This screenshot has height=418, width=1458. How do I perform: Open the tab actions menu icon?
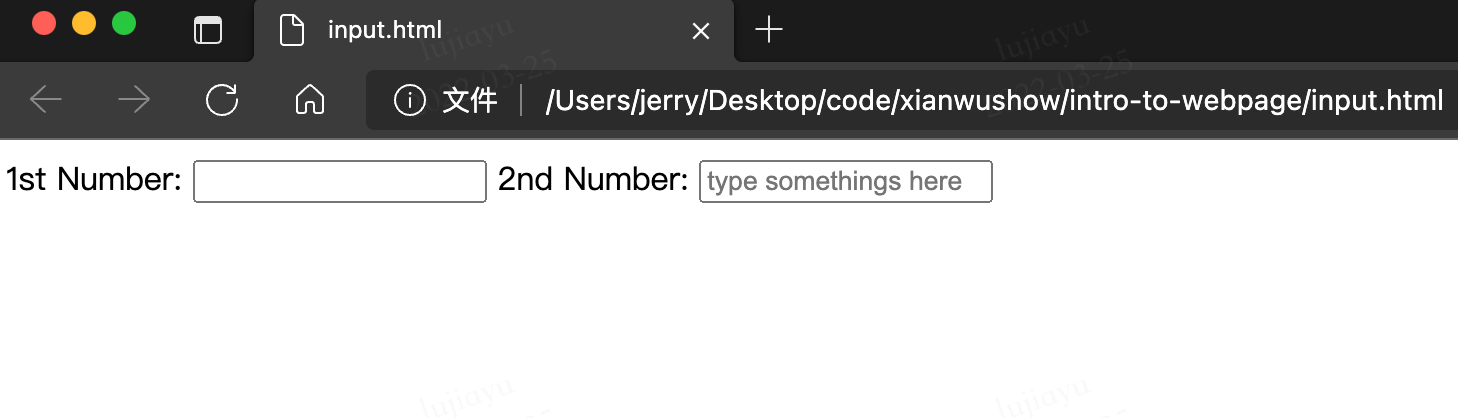(x=207, y=30)
